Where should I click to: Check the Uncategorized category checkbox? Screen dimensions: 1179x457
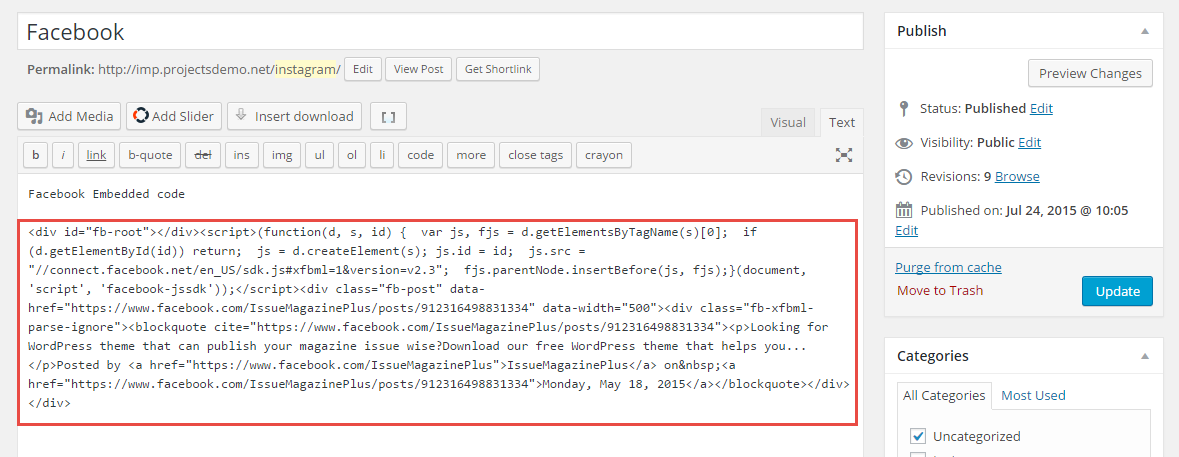pyautogui.click(x=918, y=436)
